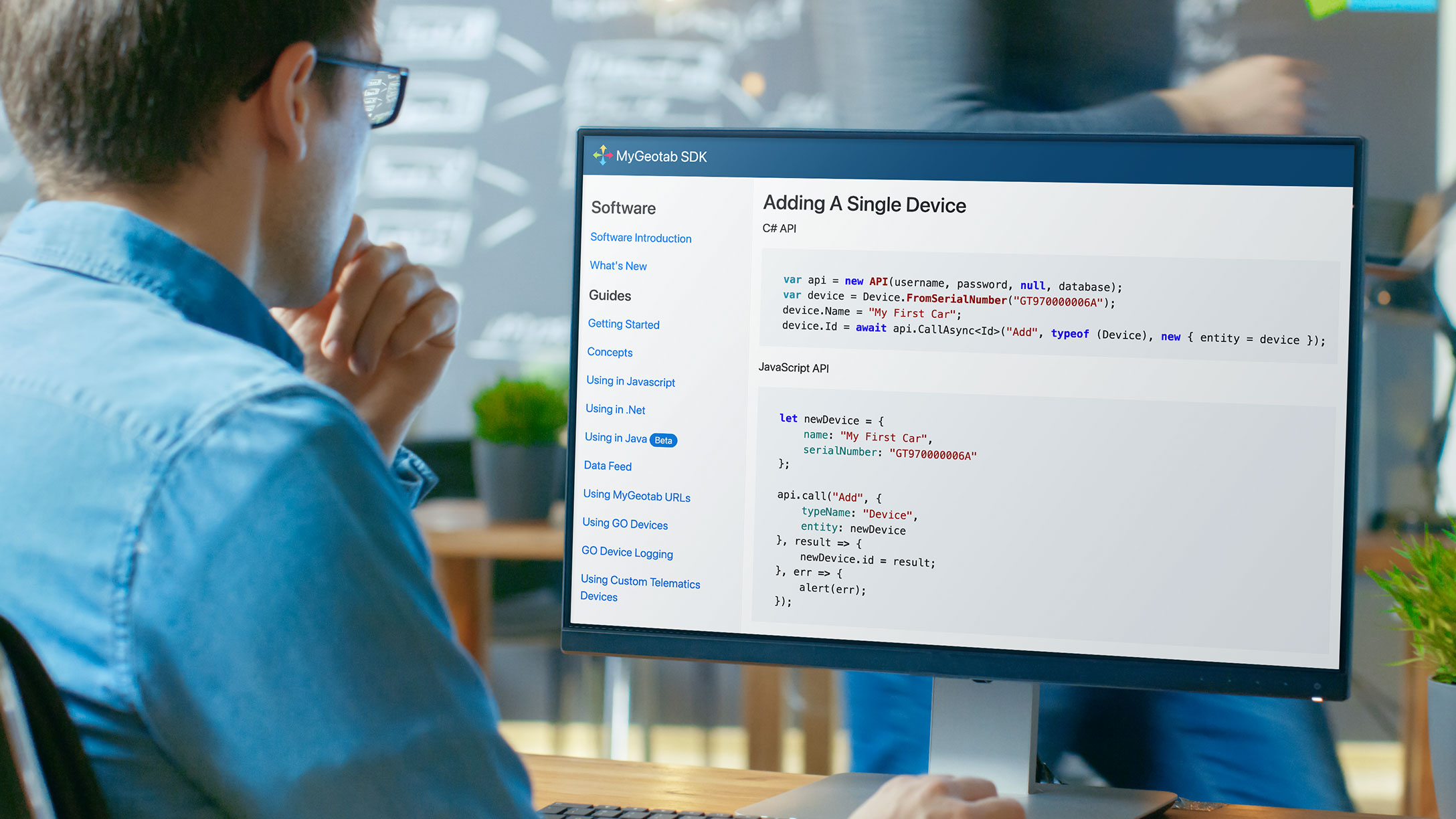Screen dimensions: 1456x819
Task: Select Using MyGeotab URLs guide
Action: (637, 495)
